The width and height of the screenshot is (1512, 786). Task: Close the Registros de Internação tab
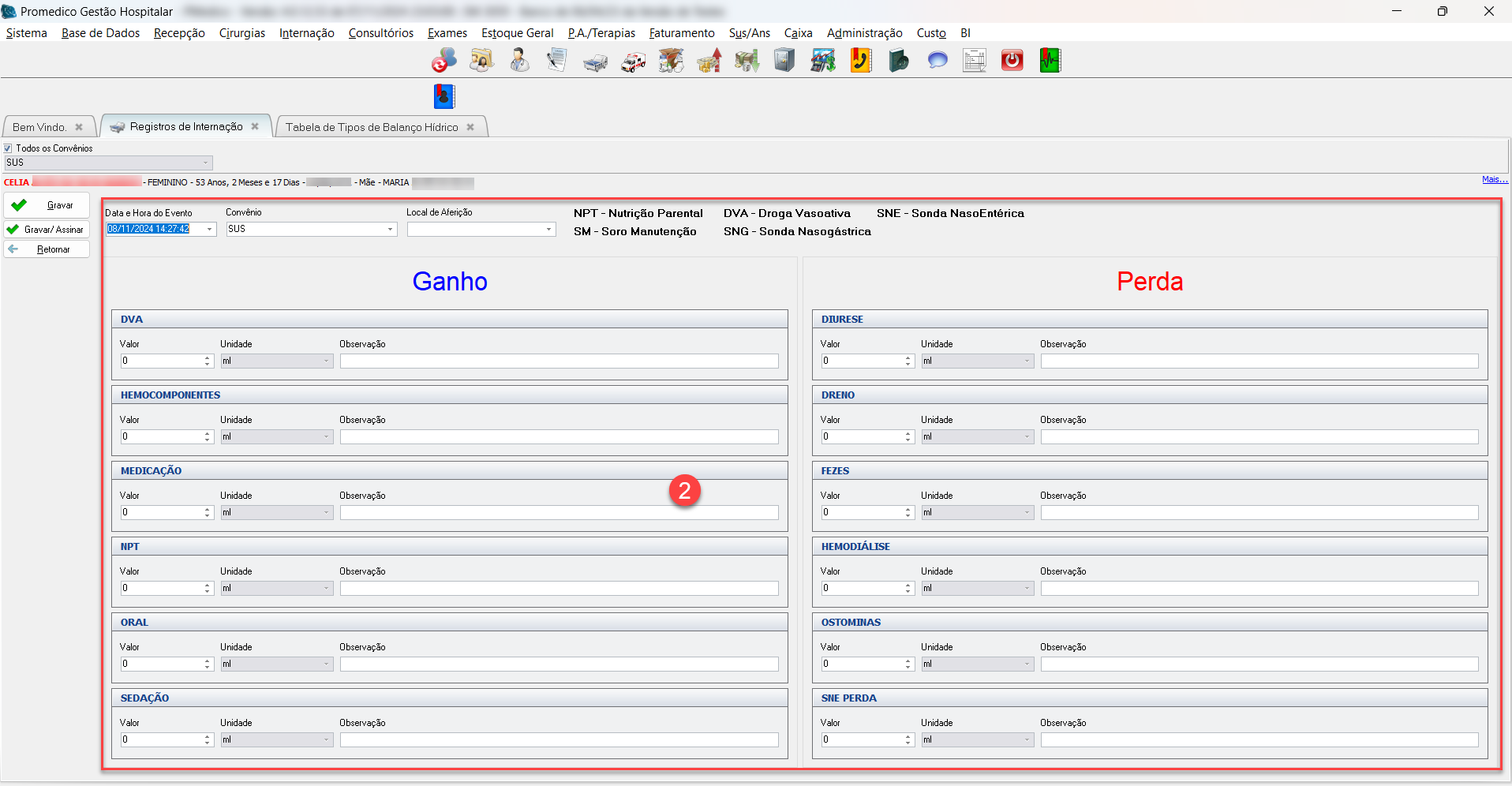coord(255,126)
